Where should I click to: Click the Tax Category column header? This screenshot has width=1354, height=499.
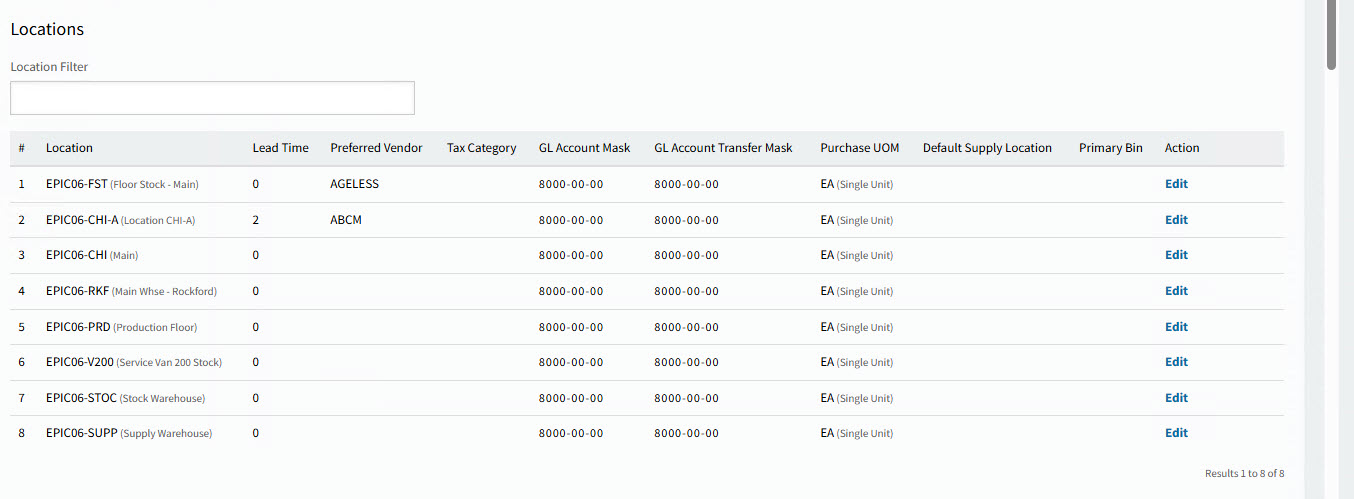coord(481,148)
